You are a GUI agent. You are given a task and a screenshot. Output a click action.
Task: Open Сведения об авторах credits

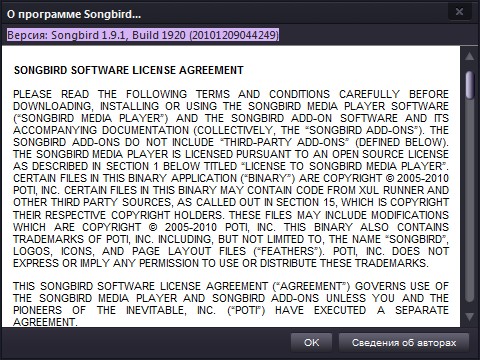pyautogui.click(x=404, y=342)
